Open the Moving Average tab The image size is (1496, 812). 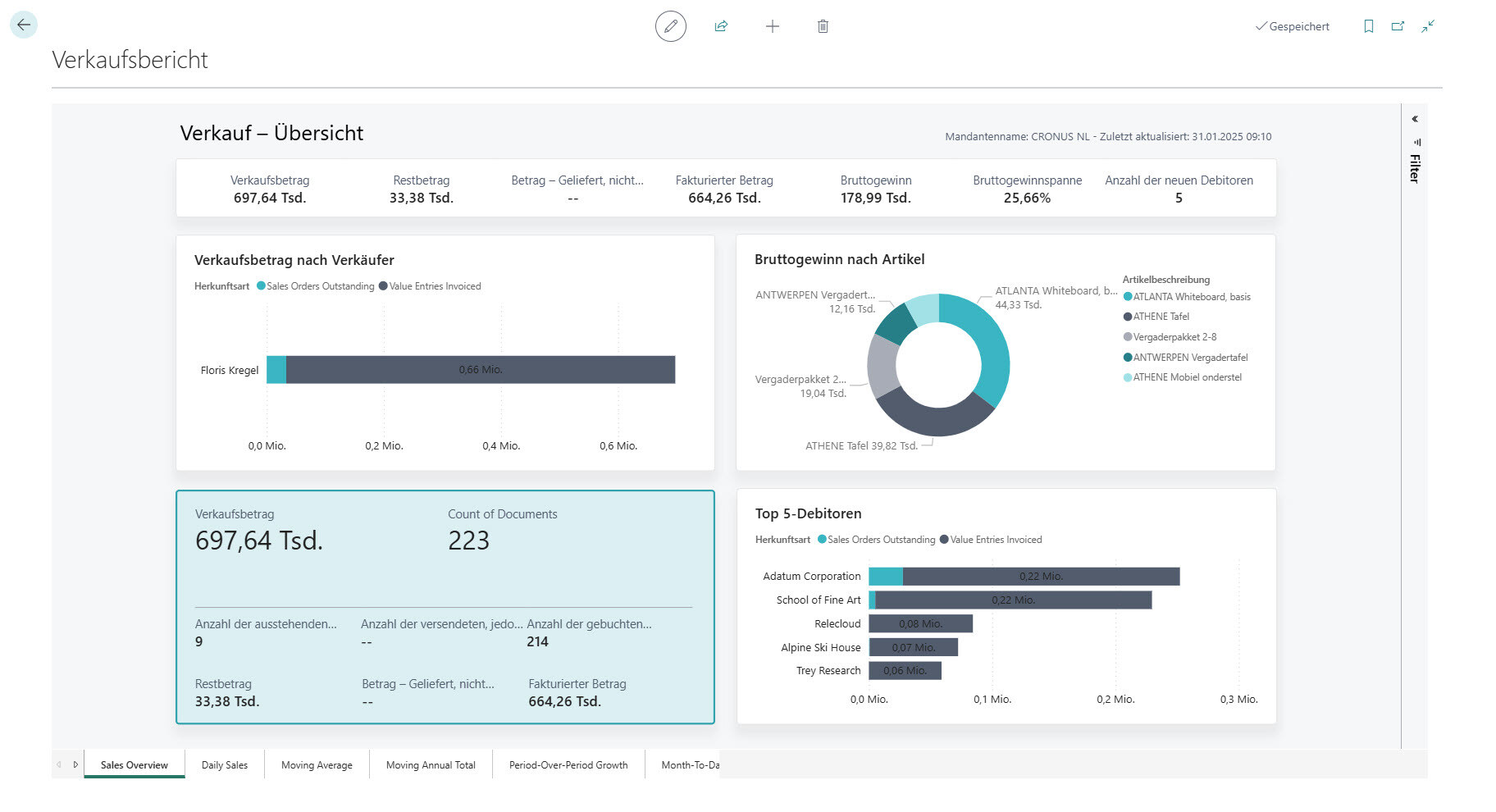[317, 764]
